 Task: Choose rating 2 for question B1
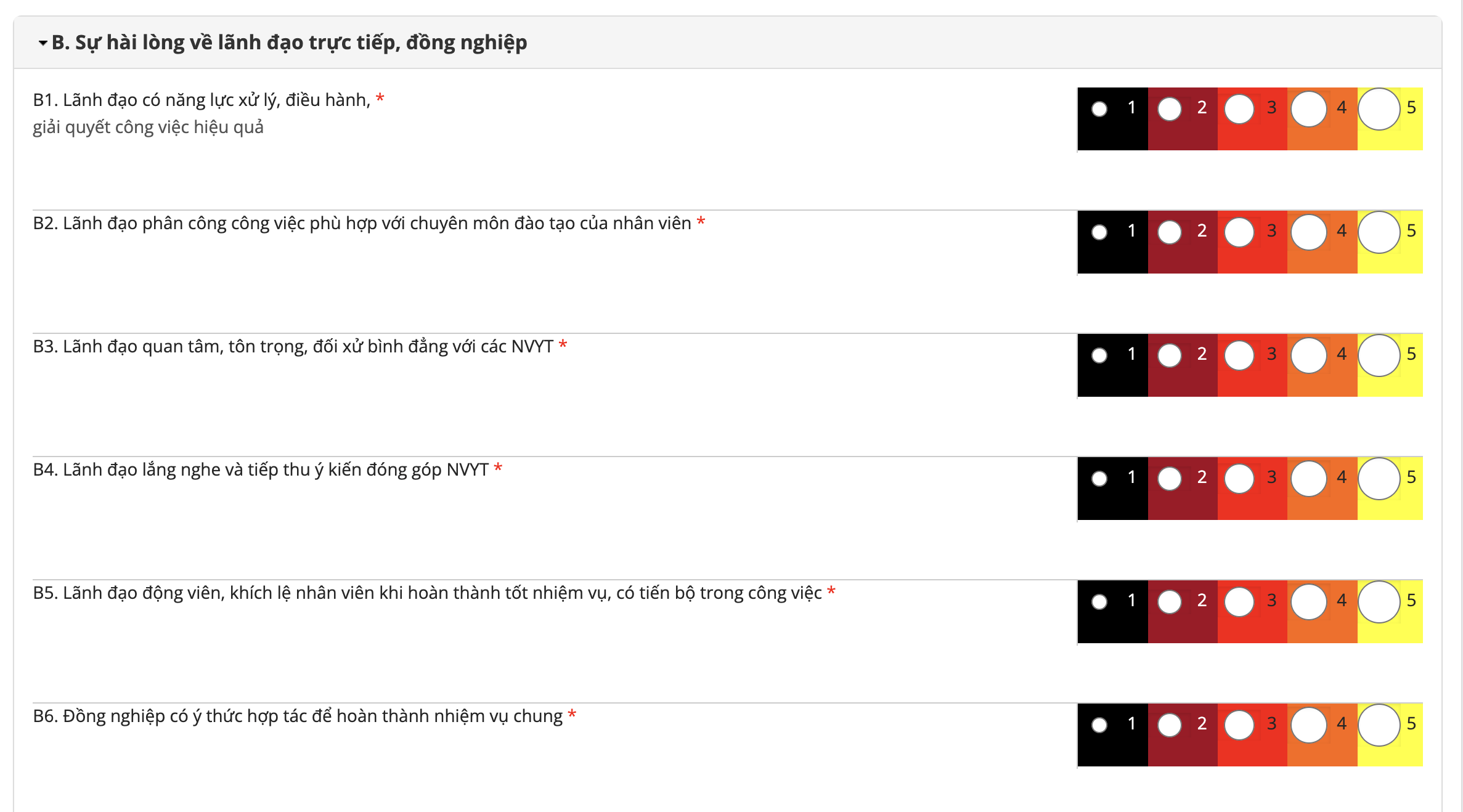(1170, 109)
